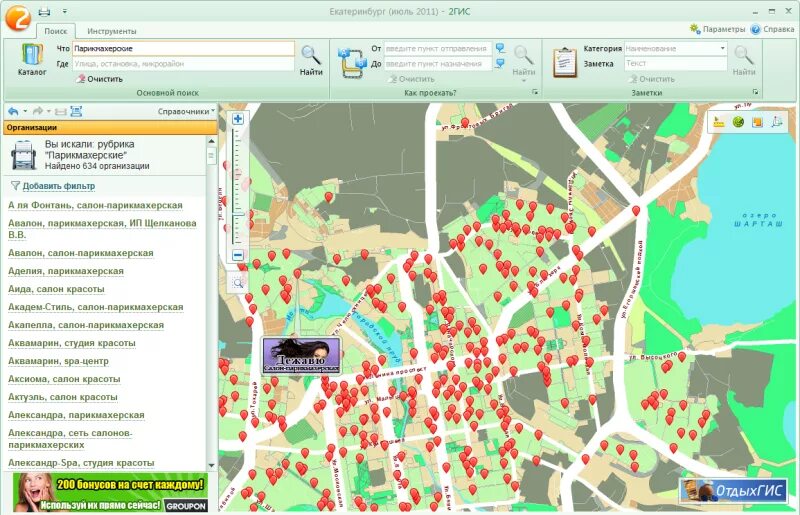The image size is (800, 515).
Task: Click Найти in the route group
Action: (523, 59)
